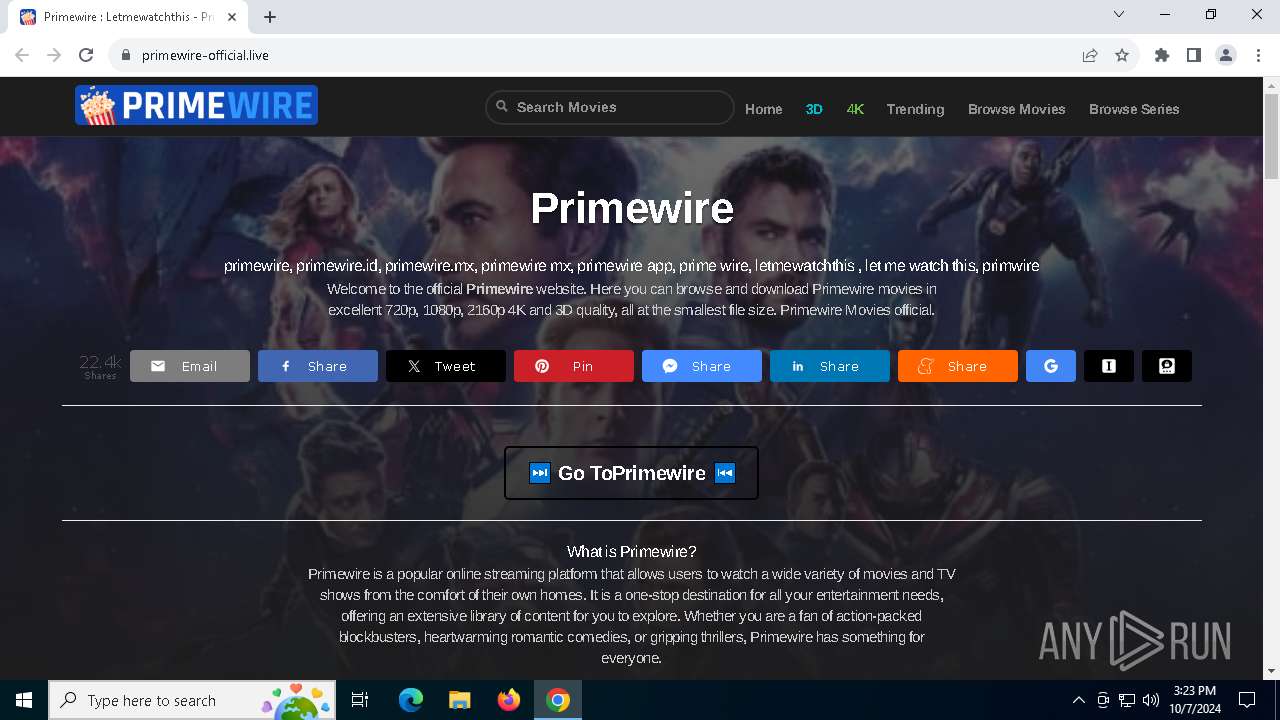Reload the page
Image resolution: width=1280 pixels, height=720 pixels.
[x=86, y=55]
